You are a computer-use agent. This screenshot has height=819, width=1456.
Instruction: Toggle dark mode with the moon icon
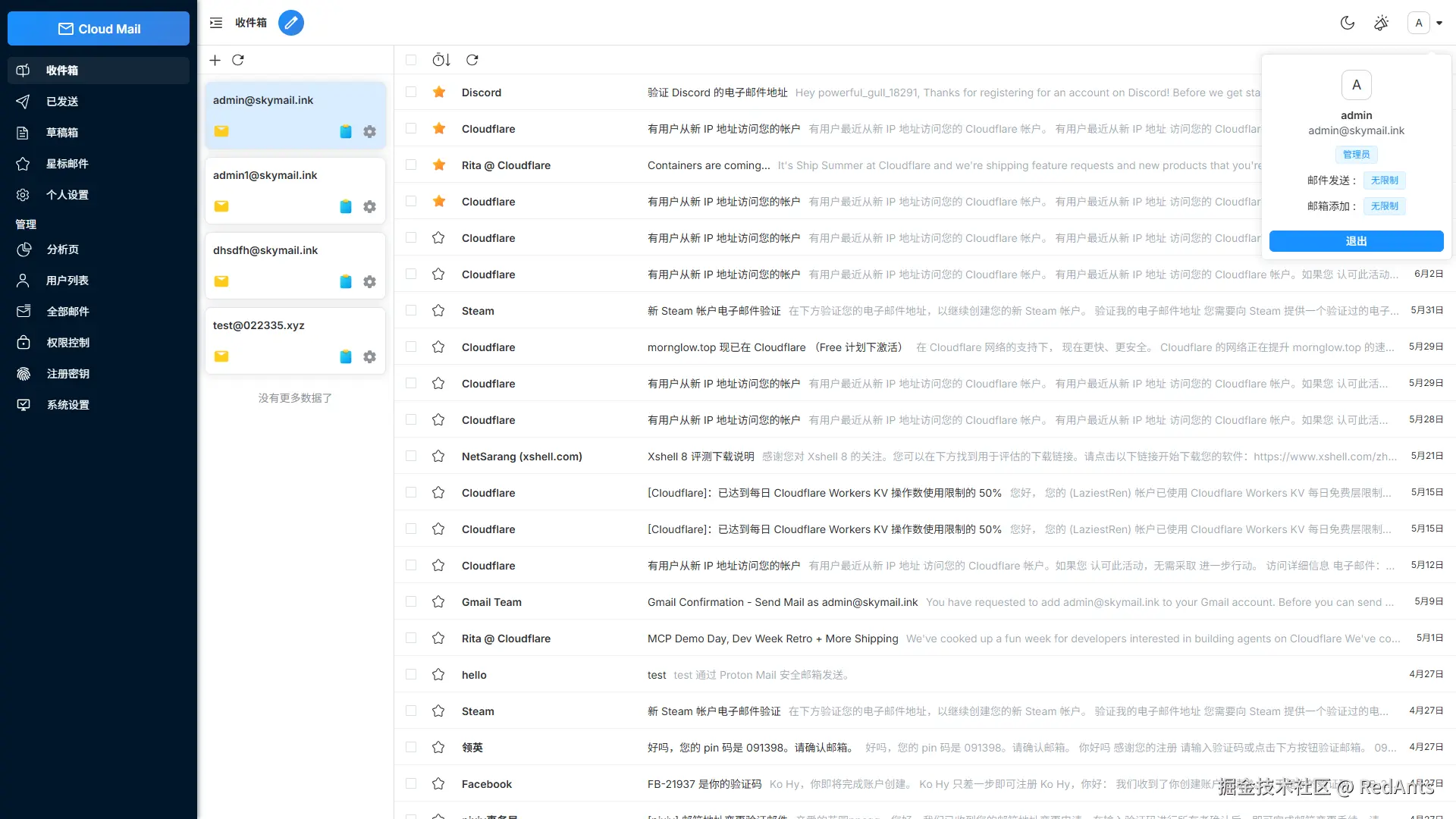click(1348, 23)
